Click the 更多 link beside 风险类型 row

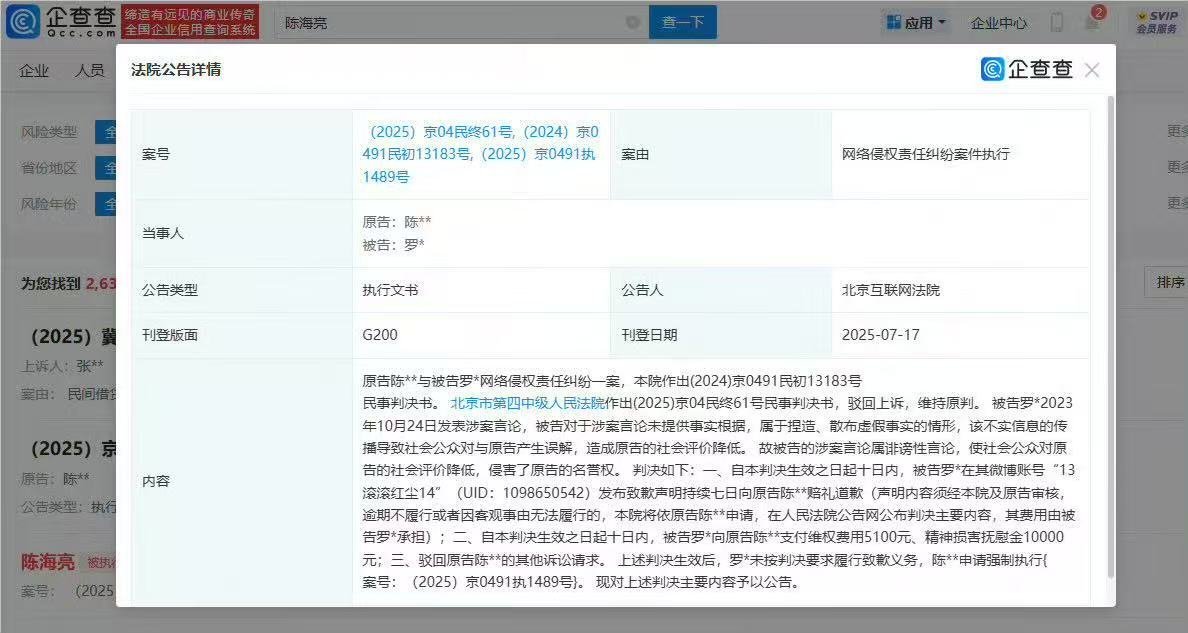[x=1177, y=131]
